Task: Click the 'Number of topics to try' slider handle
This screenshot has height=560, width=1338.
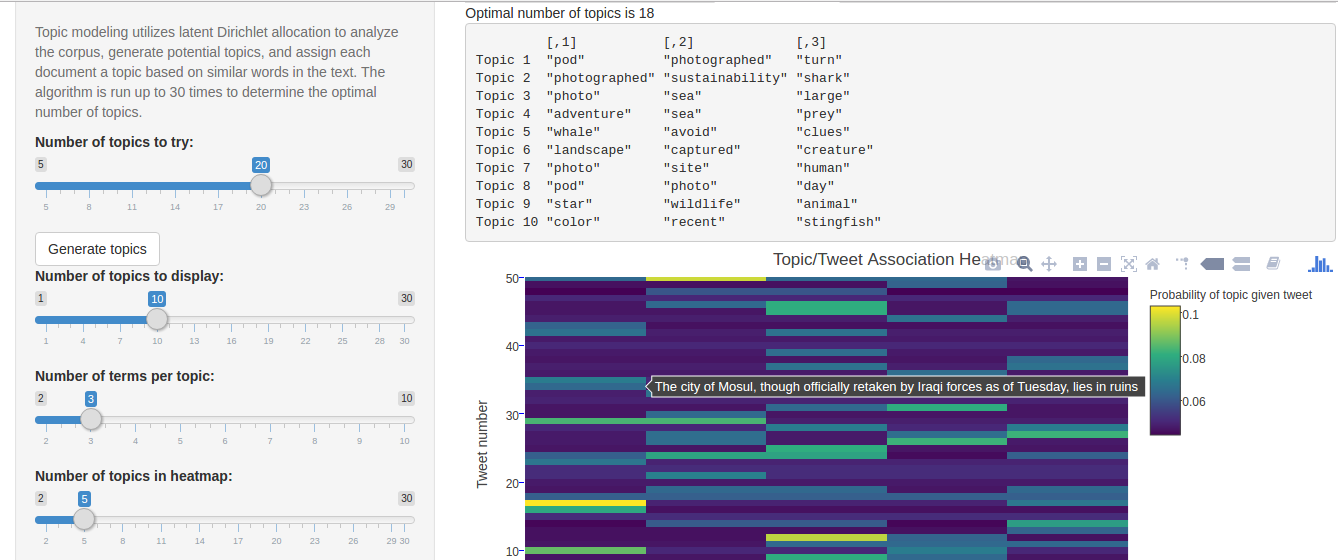Action: point(261,185)
